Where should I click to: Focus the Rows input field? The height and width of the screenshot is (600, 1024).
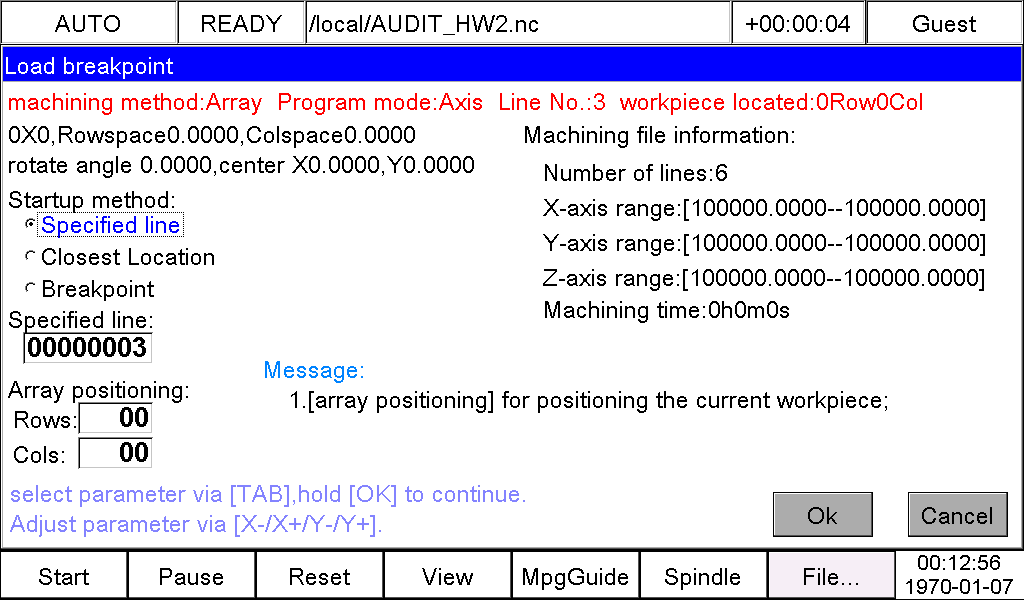[115, 418]
